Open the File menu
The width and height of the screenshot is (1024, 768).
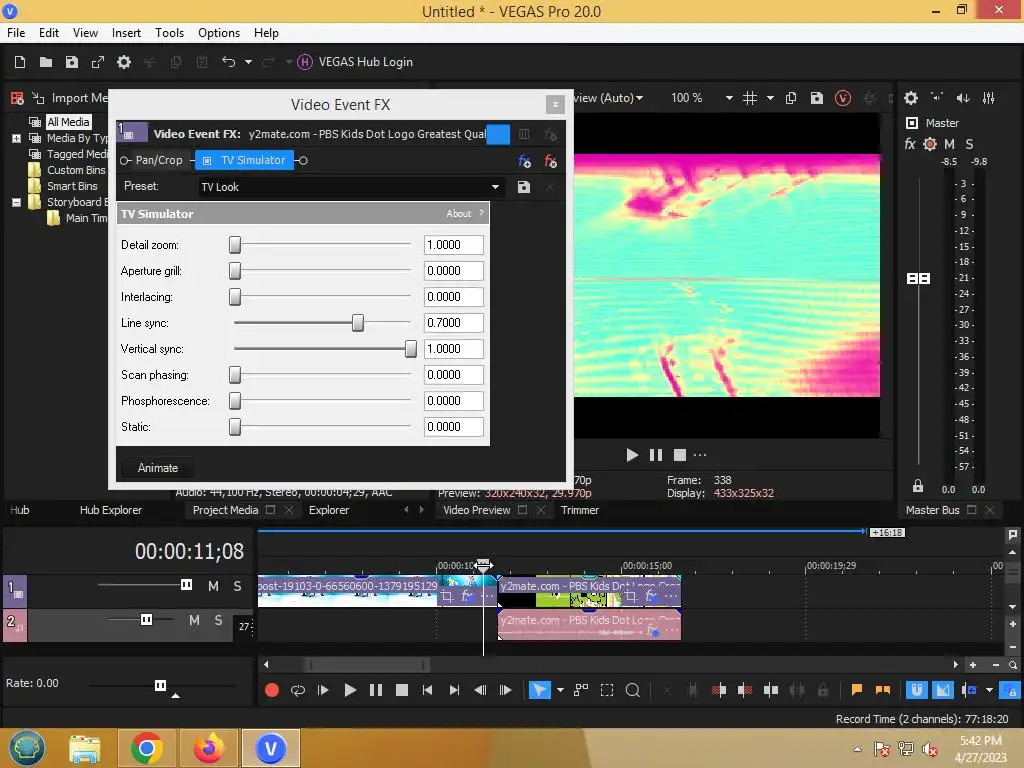coord(16,33)
